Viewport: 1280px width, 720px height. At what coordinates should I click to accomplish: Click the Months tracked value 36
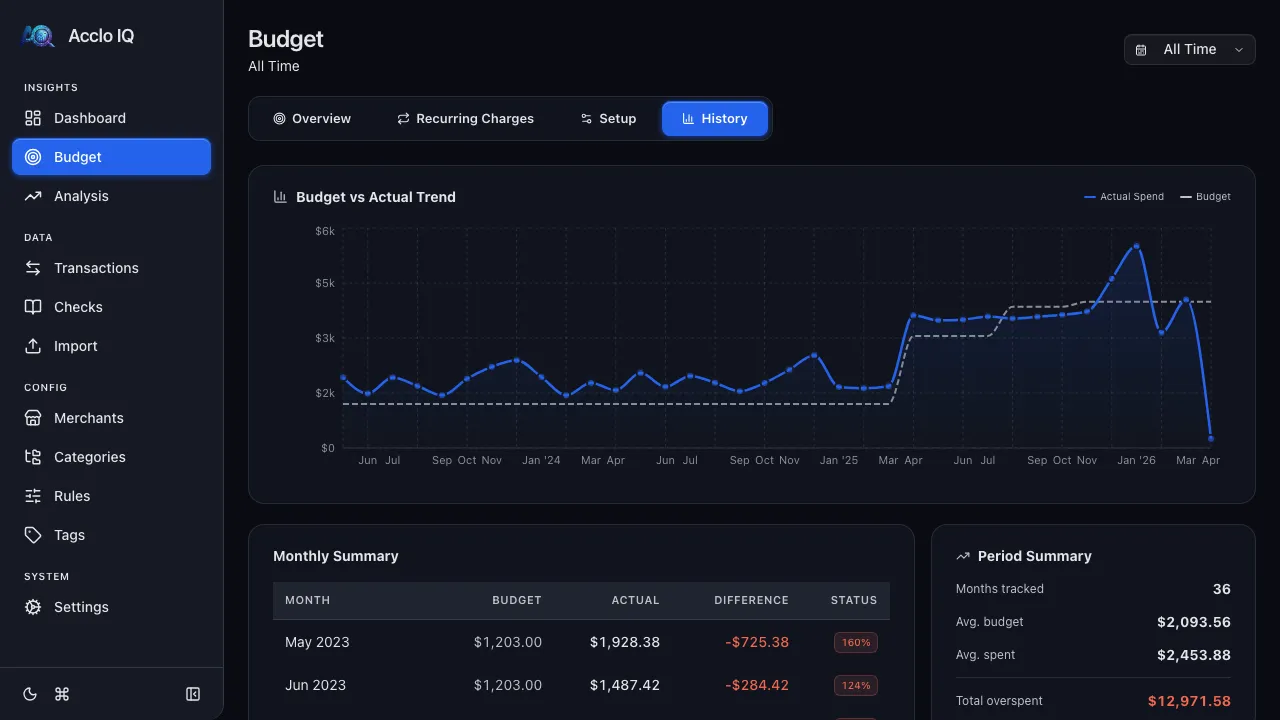(x=1222, y=589)
